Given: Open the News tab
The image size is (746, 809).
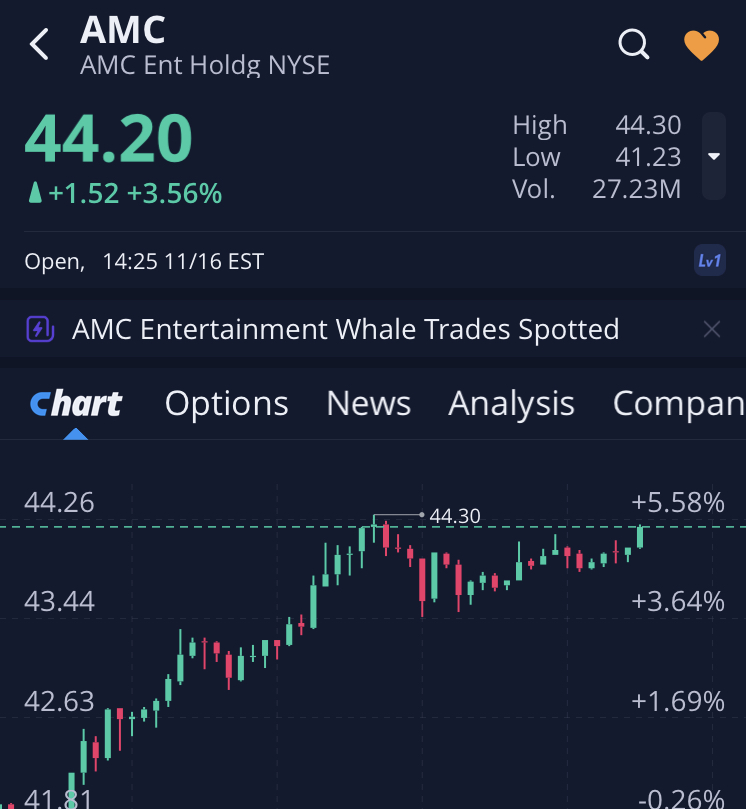Looking at the screenshot, I should coord(368,403).
